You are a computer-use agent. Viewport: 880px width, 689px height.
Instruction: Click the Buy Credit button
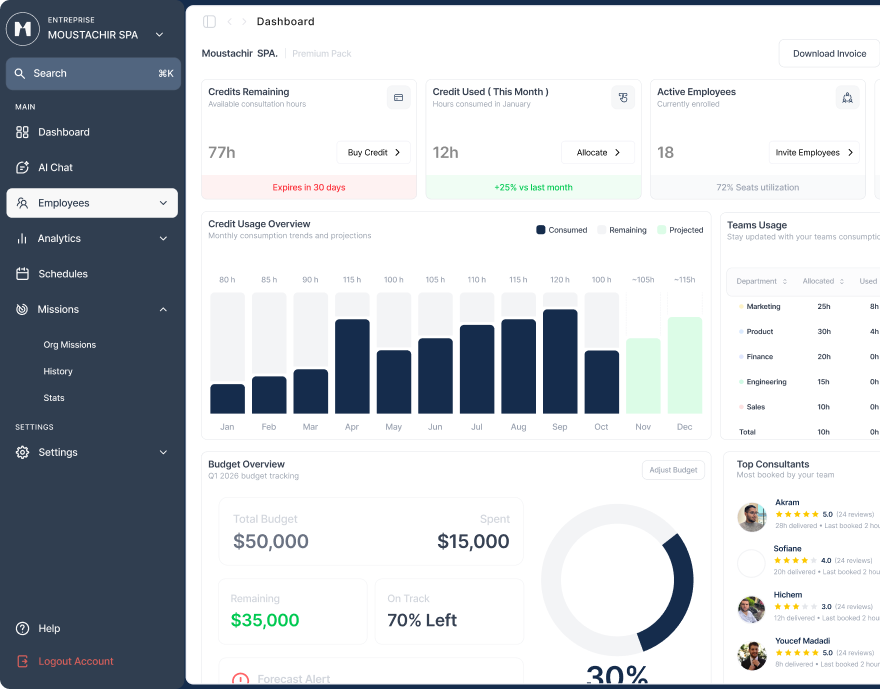(x=374, y=153)
